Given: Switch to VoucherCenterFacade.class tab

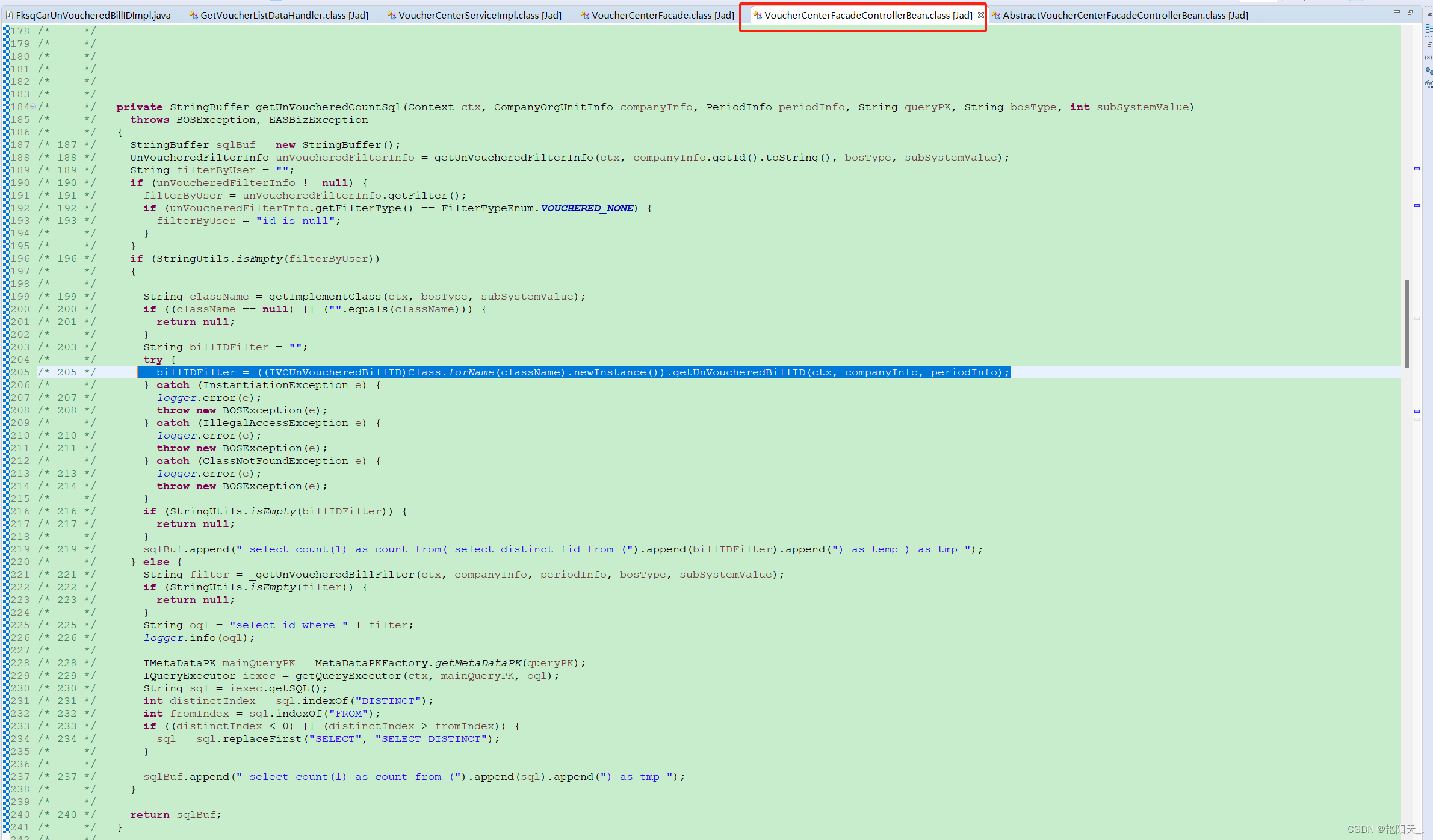Looking at the screenshot, I should (x=657, y=15).
